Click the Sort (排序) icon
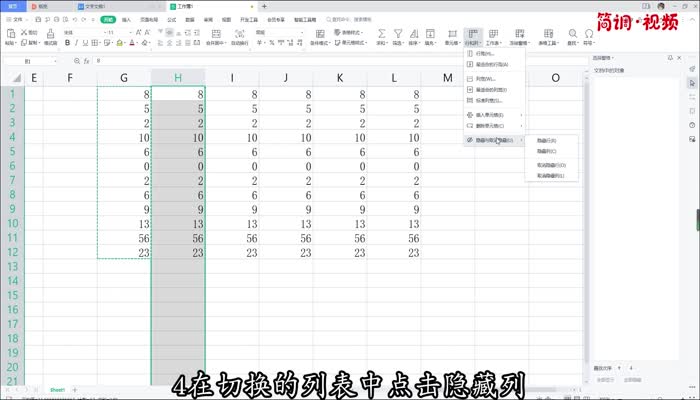700x400 pixels. point(413,33)
